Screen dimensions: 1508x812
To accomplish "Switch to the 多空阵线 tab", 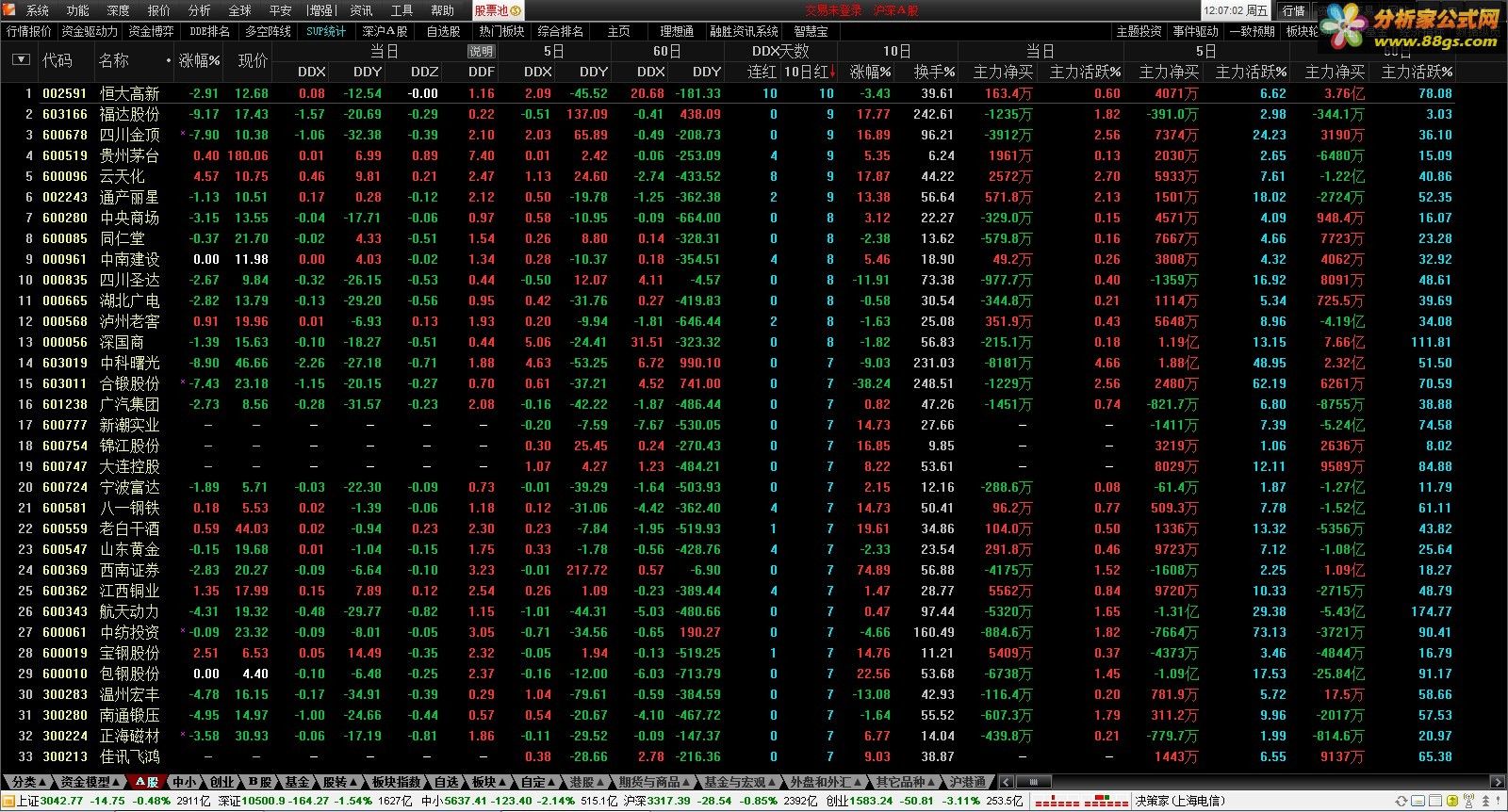I will (268, 31).
